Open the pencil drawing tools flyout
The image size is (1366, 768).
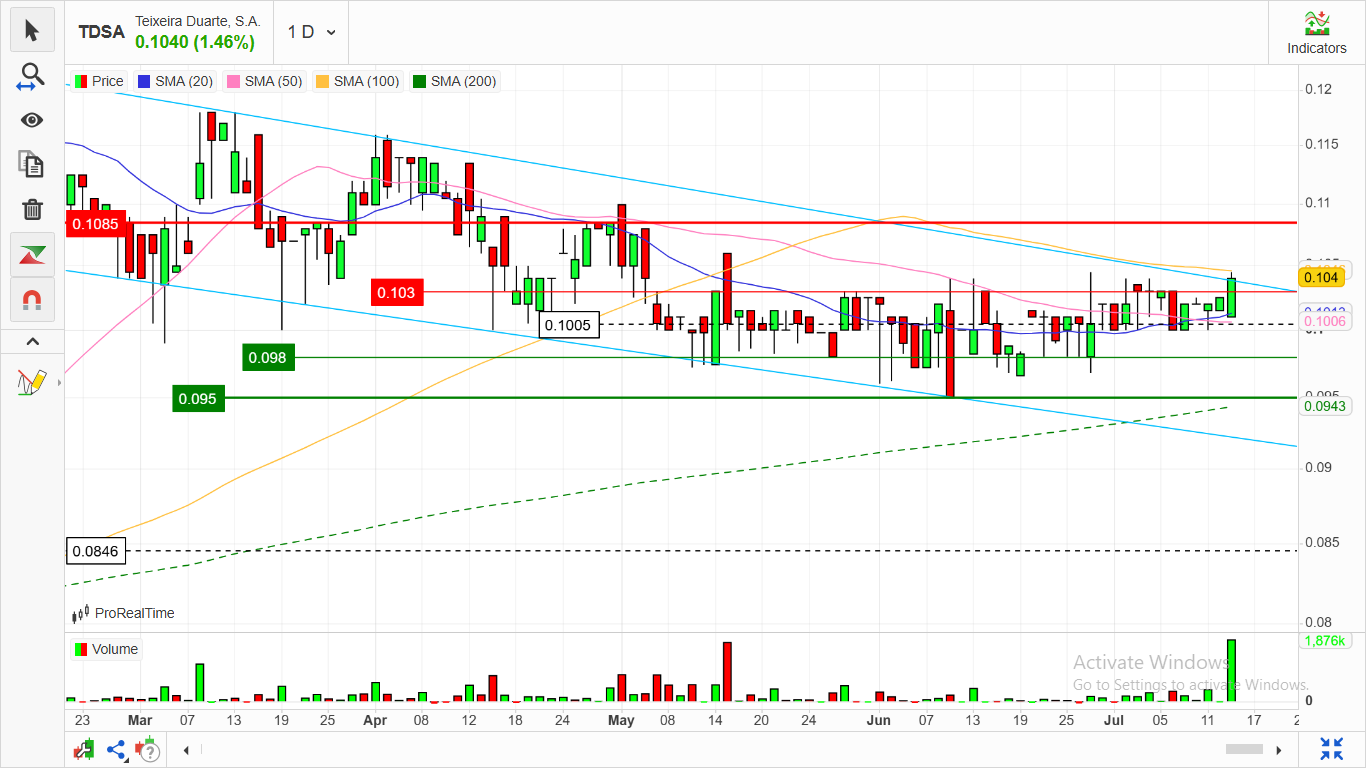pos(32,381)
